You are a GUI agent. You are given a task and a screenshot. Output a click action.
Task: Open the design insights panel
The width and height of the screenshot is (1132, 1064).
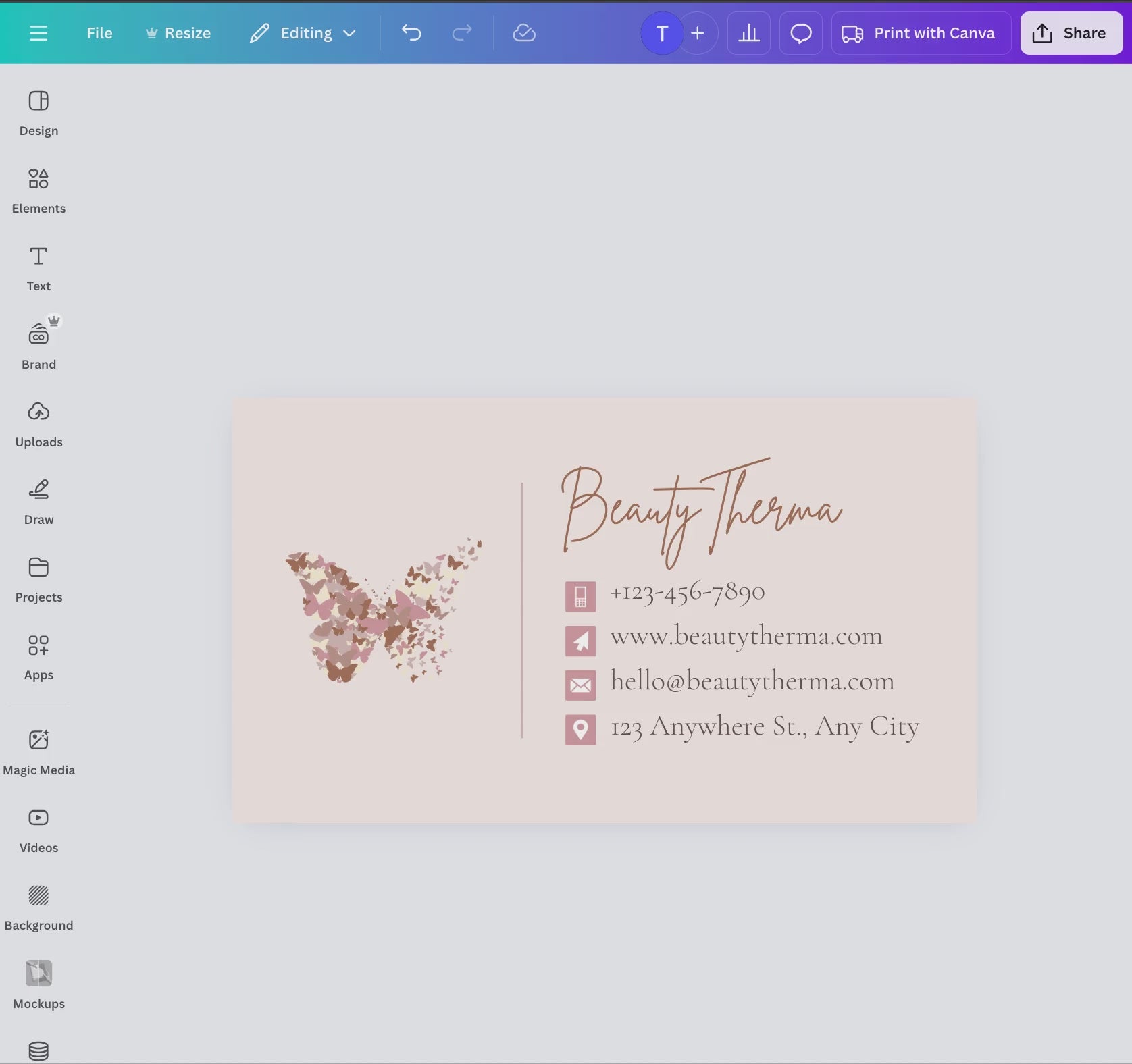coord(748,33)
